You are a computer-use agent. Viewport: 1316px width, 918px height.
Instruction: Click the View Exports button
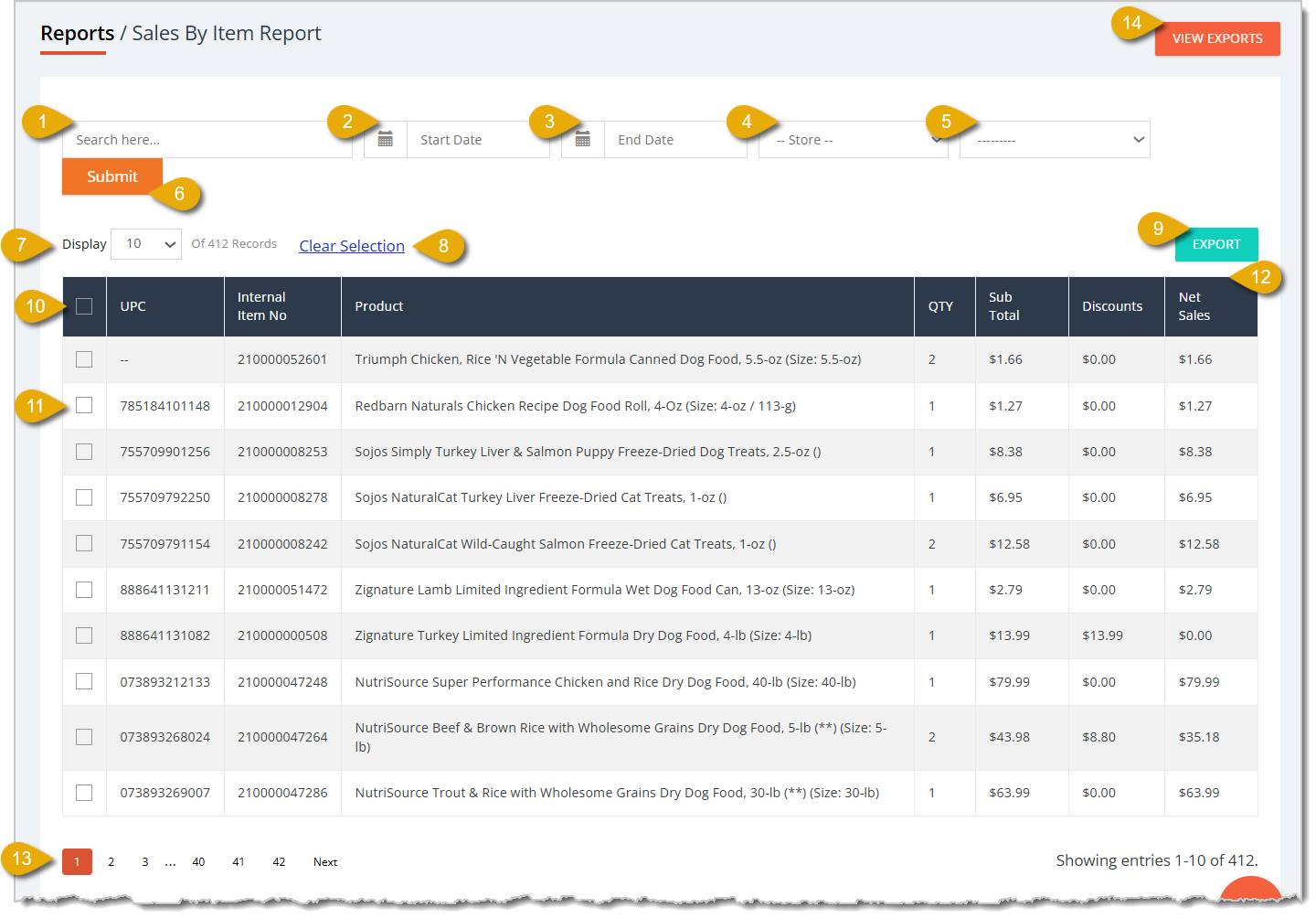click(x=1217, y=38)
